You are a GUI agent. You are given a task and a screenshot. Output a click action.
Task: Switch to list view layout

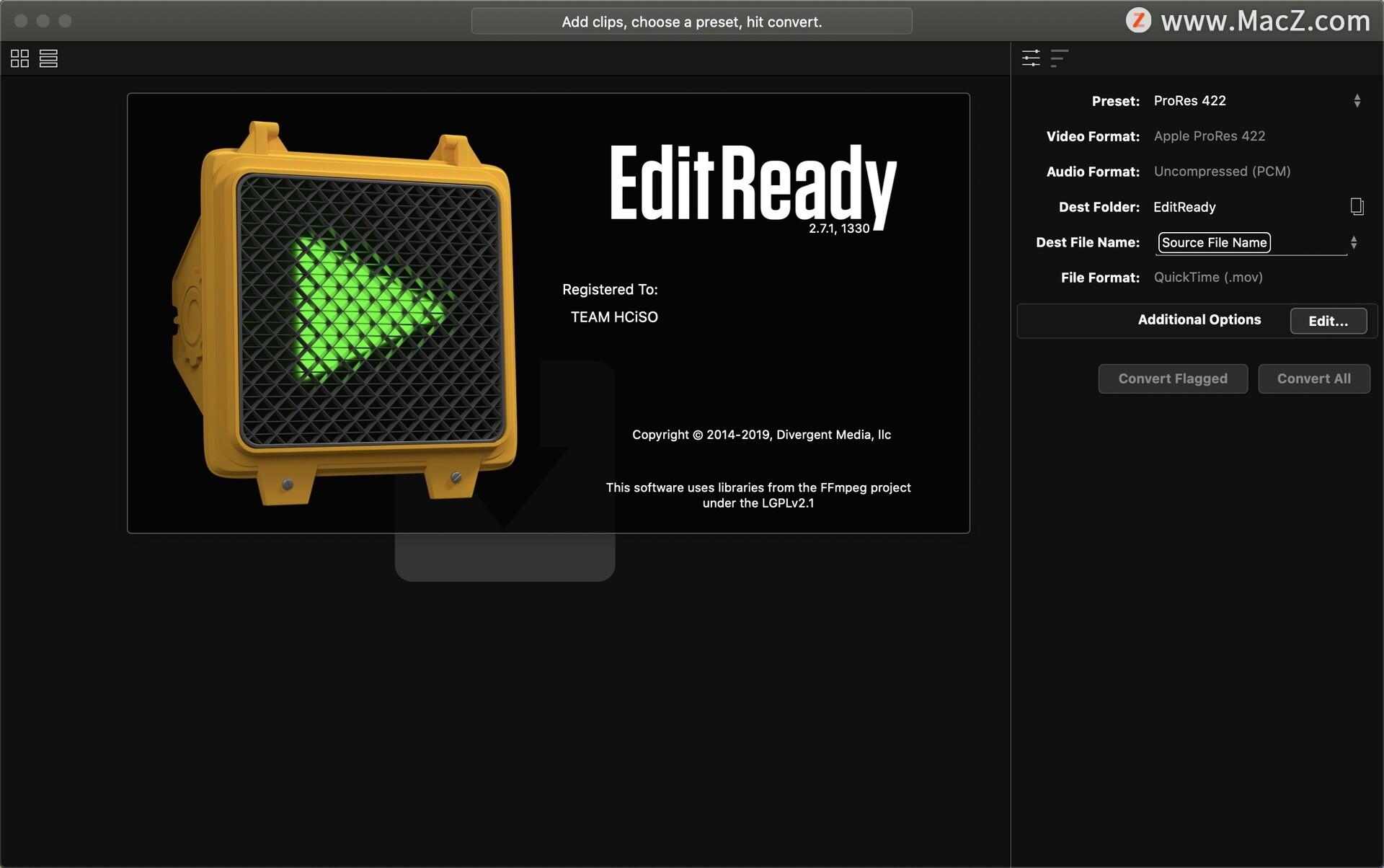click(x=48, y=58)
